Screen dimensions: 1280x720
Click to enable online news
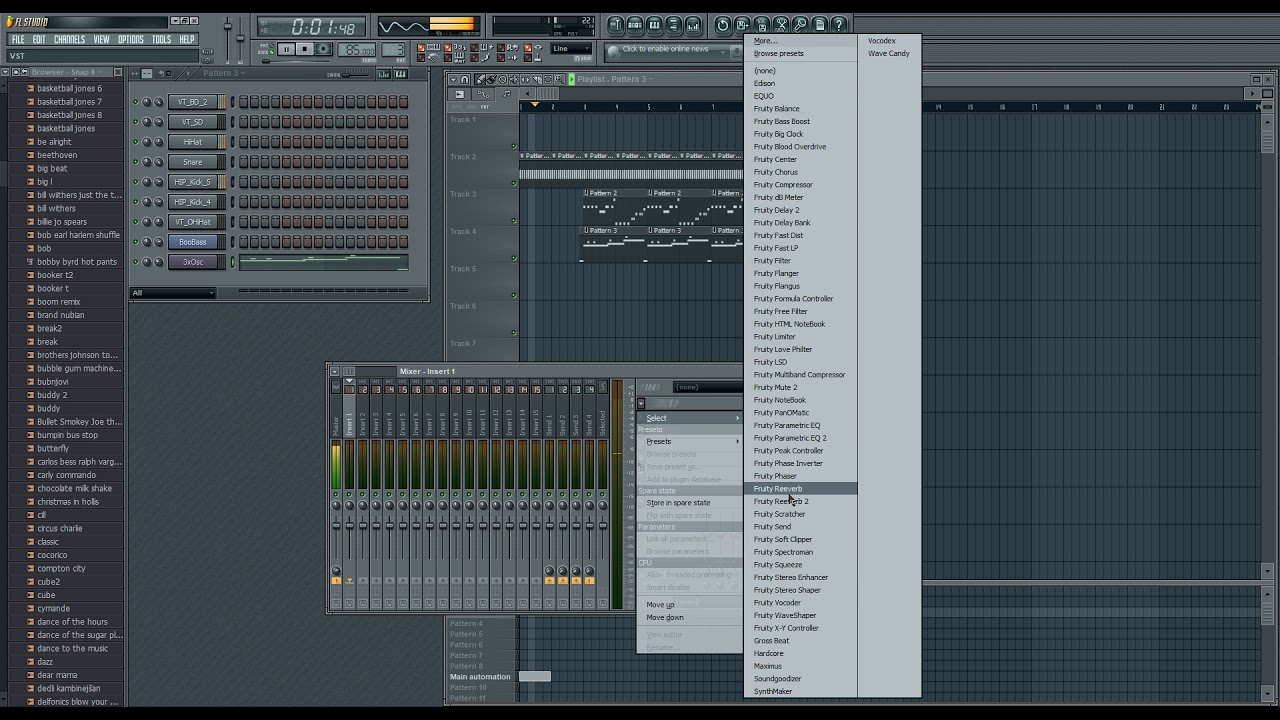(665, 49)
